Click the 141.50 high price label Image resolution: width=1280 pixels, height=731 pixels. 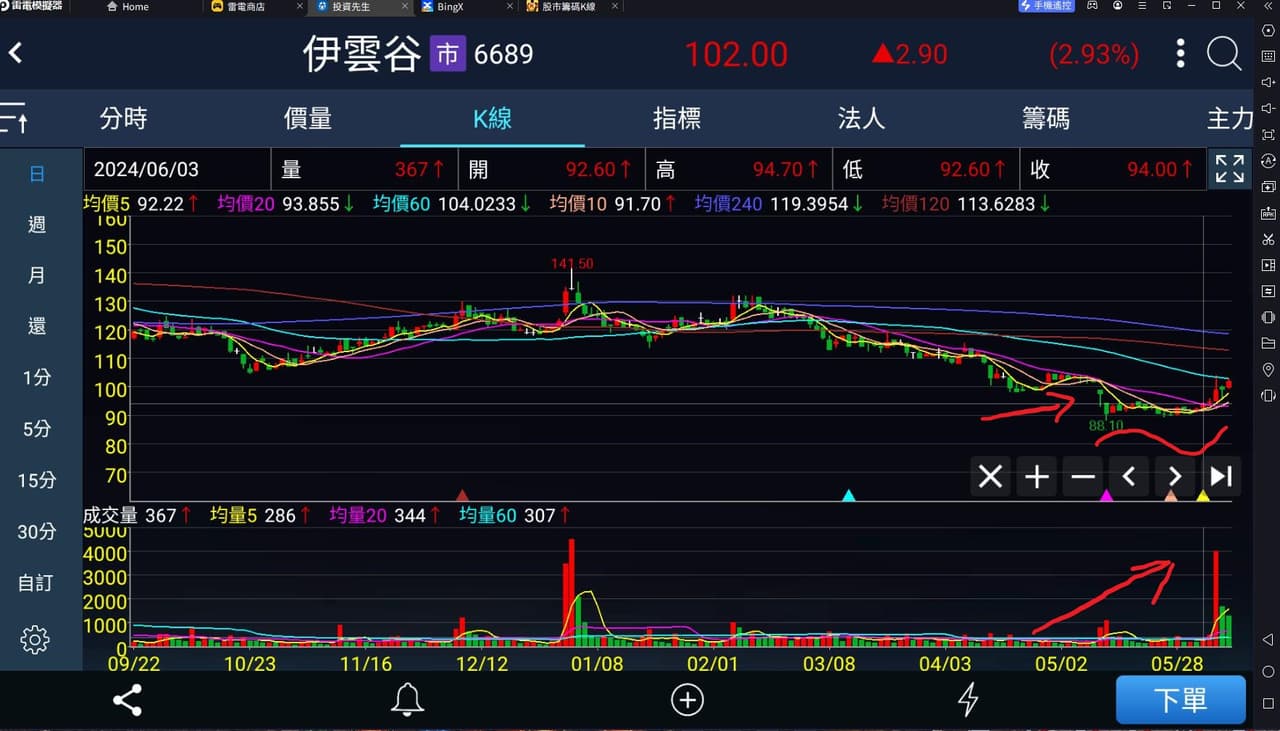pos(572,264)
